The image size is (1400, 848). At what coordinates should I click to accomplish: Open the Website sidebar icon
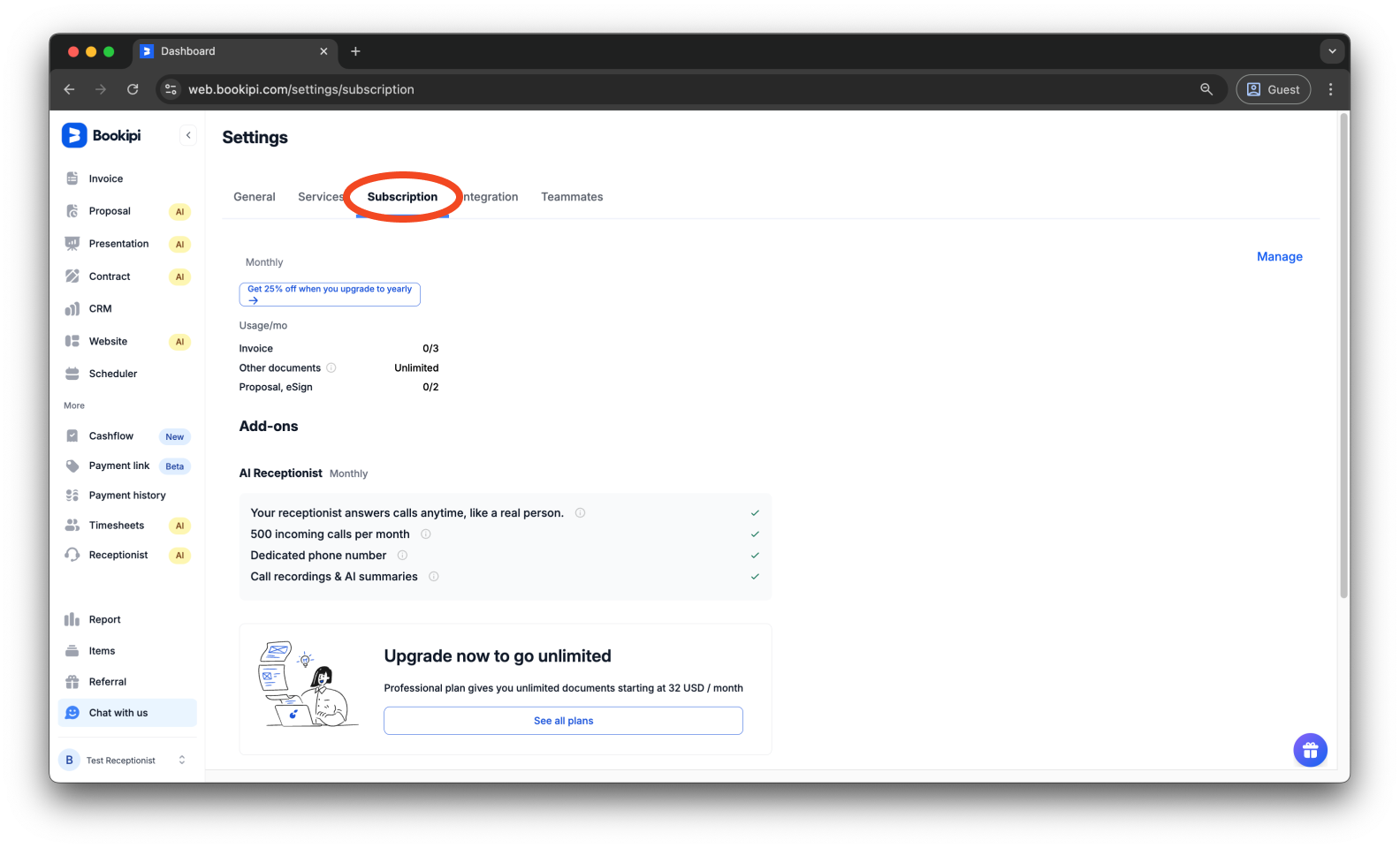[72, 341]
